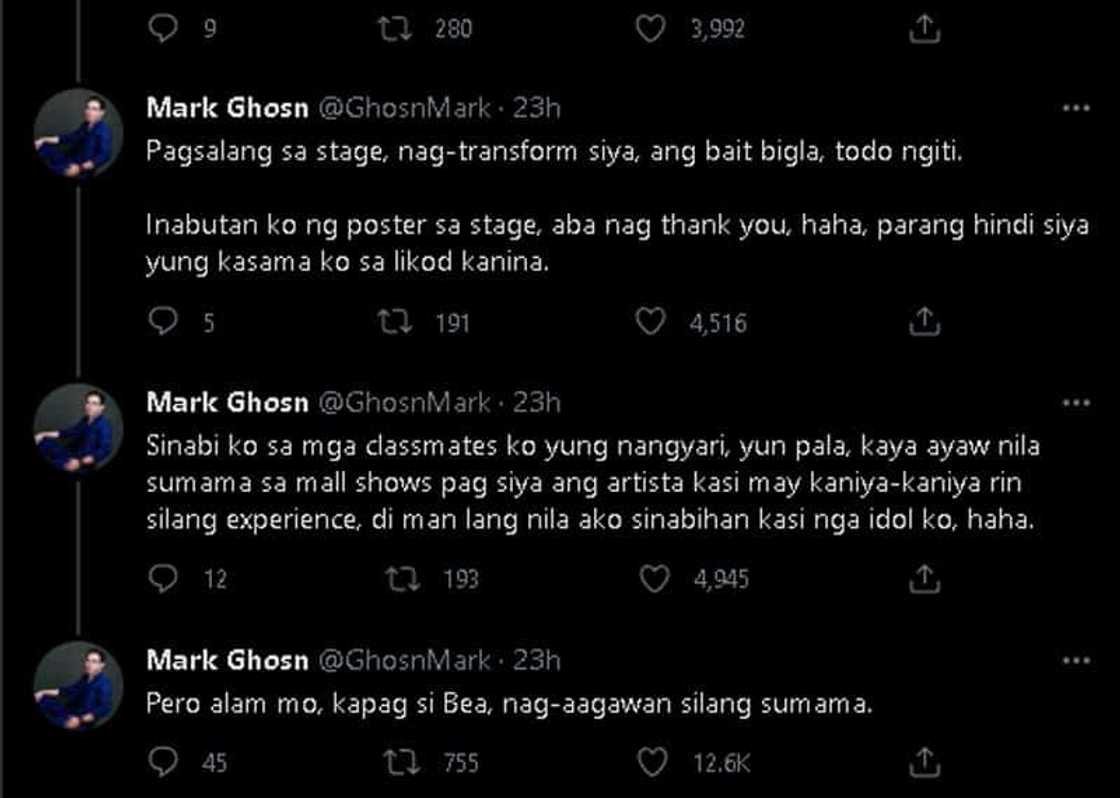Viewport: 1120px width, 798px height.
Task: Like the top tweet with 3,992 likes
Action: coord(651,30)
